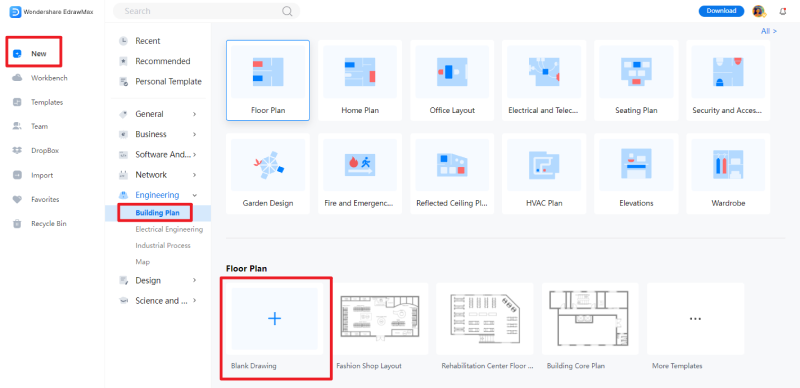Screen dimensions: 800x388
Task: Click the General category icon
Action: (x=123, y=114)
